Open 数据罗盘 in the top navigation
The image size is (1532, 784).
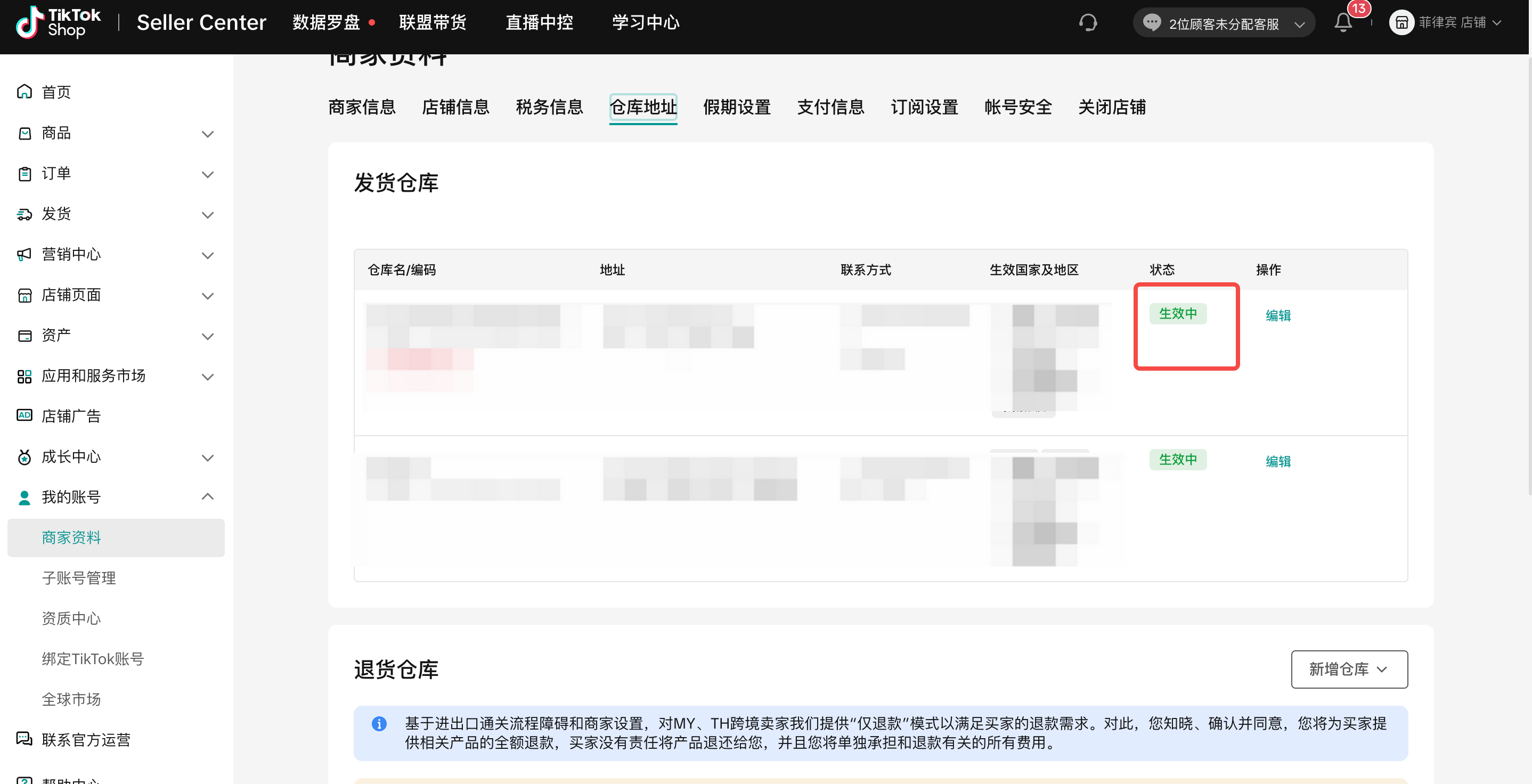[326, 22]
